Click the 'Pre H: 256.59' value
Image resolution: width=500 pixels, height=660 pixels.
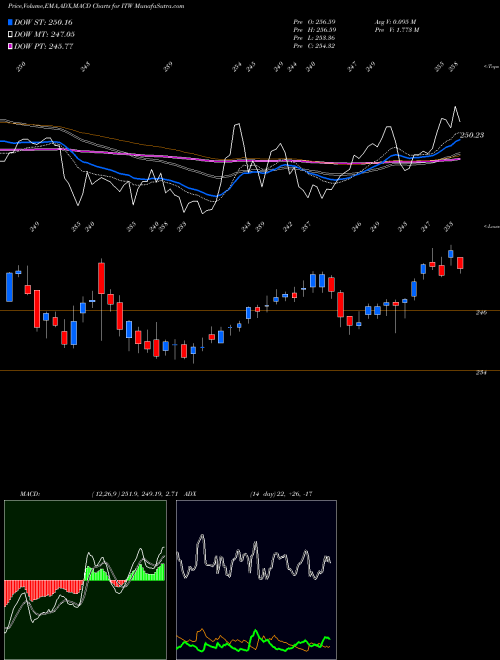click(x=314, y=30)
